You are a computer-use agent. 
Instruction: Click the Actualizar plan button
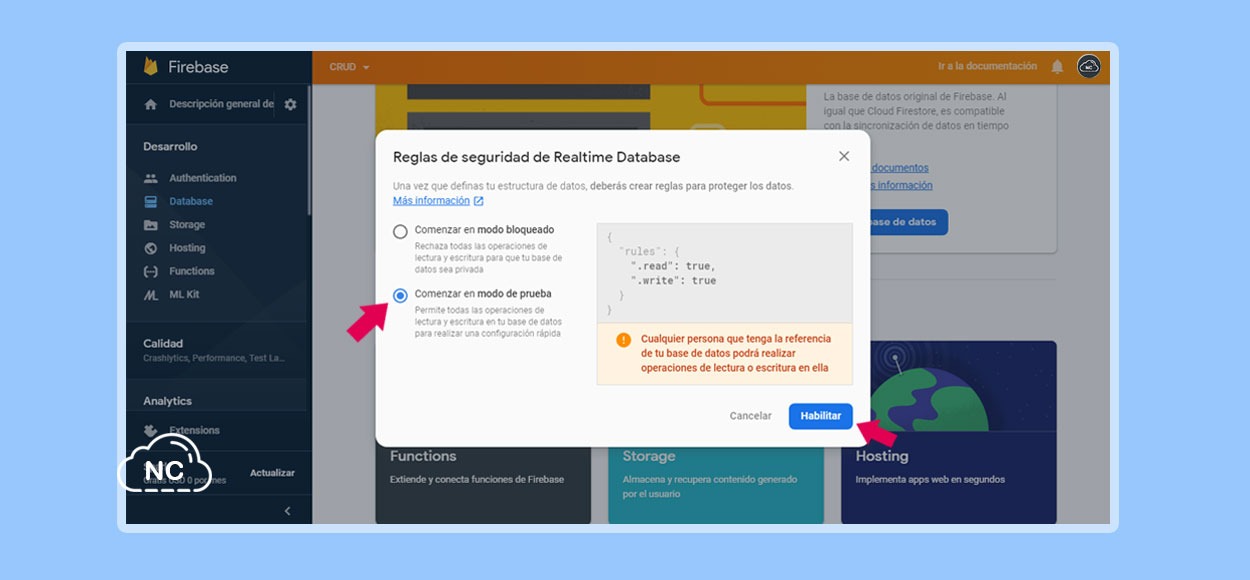pos(272,473)
